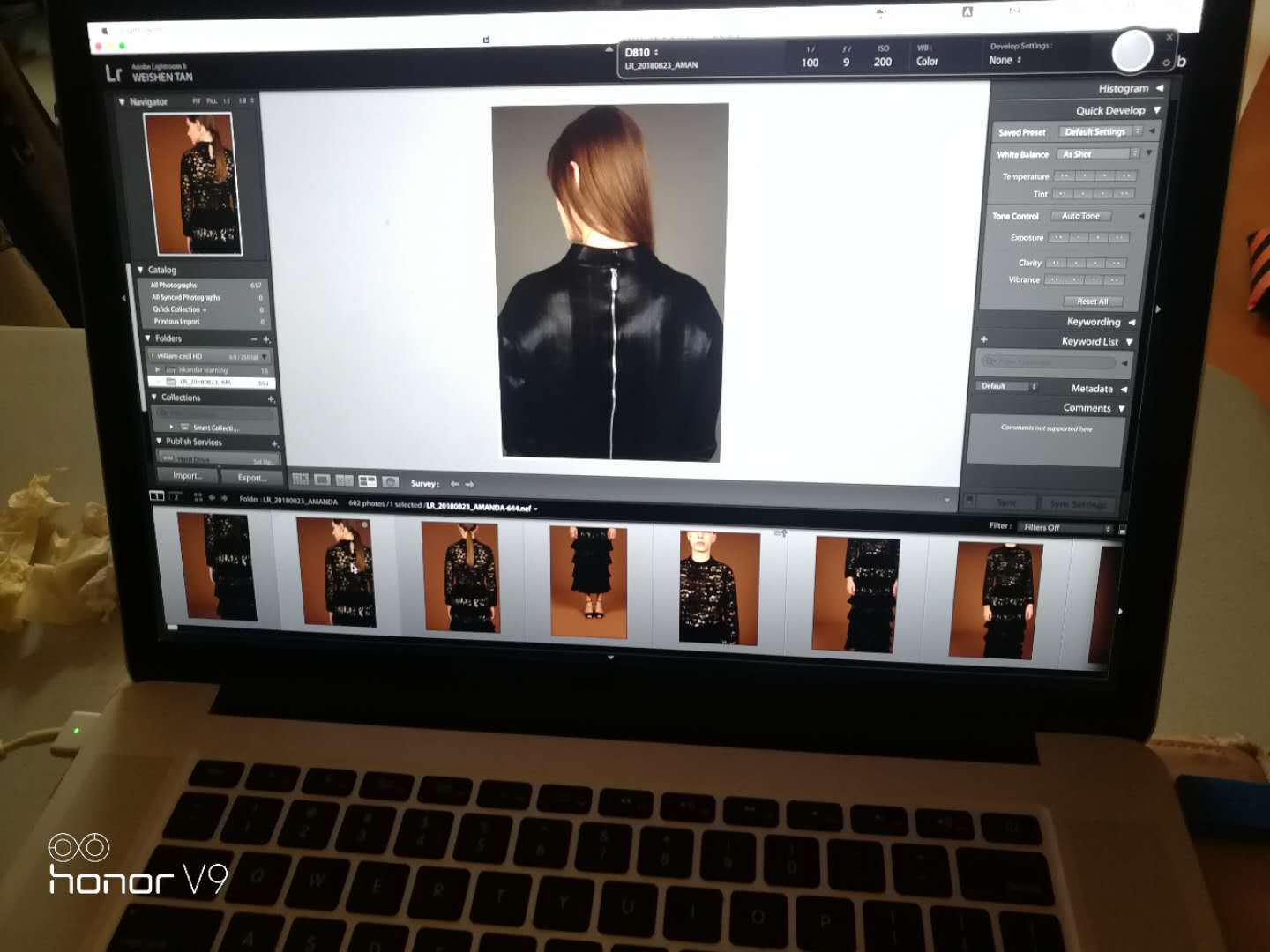Hide the right panel with edge arrow
The height and width of the screenshot is (952, 1270).
[1158, 309]
